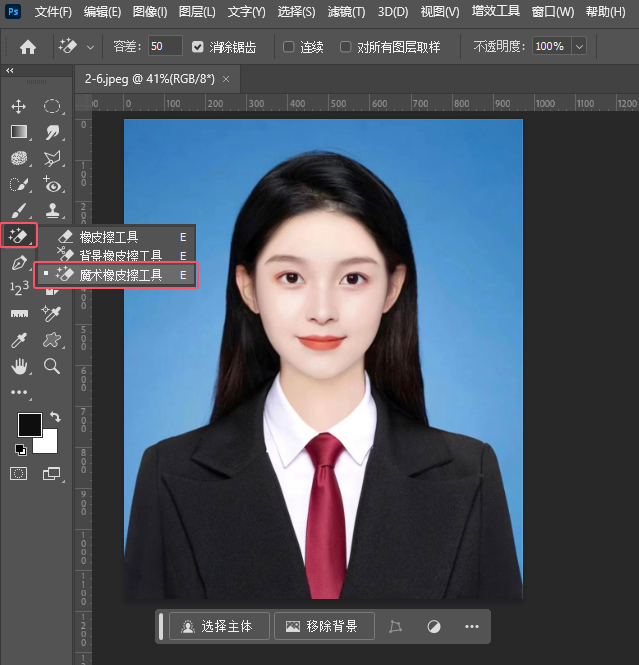Image resolution: width=639 pixels, height=665 pixels.
Task: Select the Clone Stamp tool
Action: [52, 210]
